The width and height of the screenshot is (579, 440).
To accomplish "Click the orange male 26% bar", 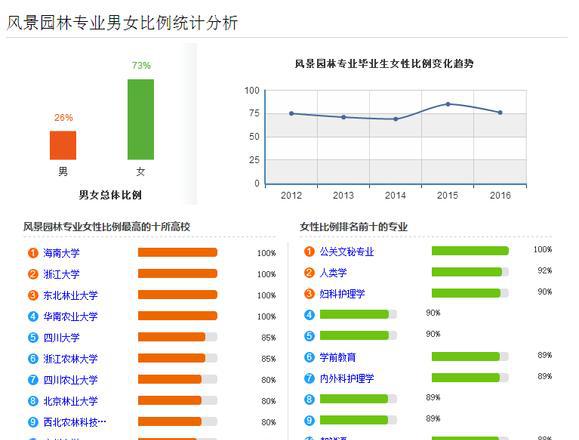I will (63, 145).
